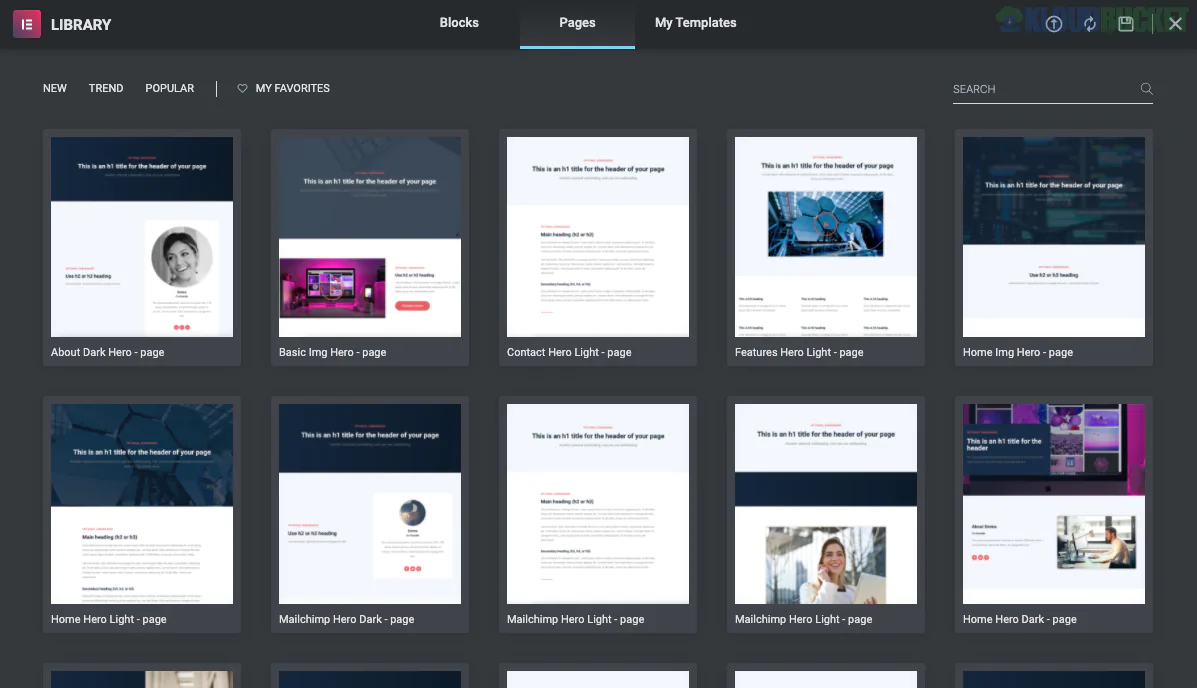Filter templates by TREND
1197x688 pixels.
[x=106, y=88]
